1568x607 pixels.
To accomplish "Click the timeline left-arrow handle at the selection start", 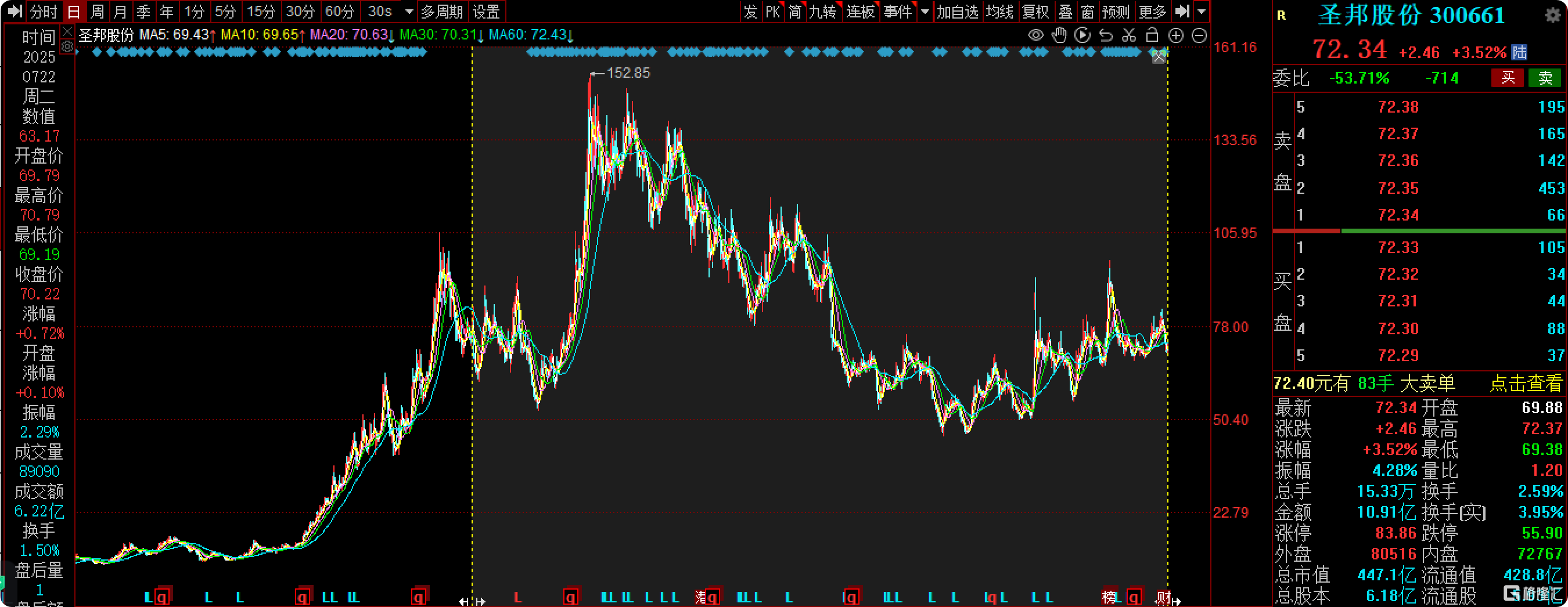I will click(464, 602).
